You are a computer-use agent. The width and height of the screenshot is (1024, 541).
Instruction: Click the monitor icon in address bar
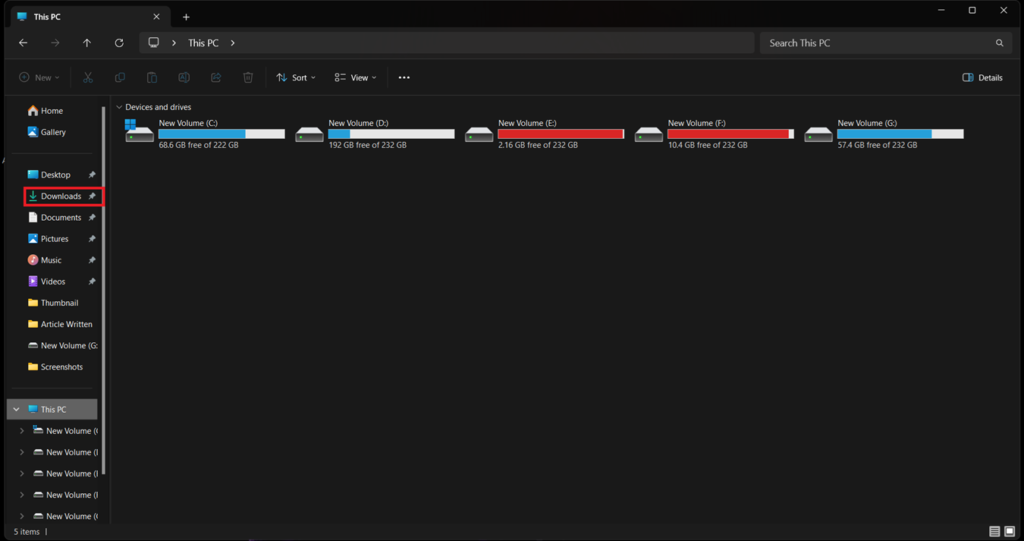(x=153, y=42)
